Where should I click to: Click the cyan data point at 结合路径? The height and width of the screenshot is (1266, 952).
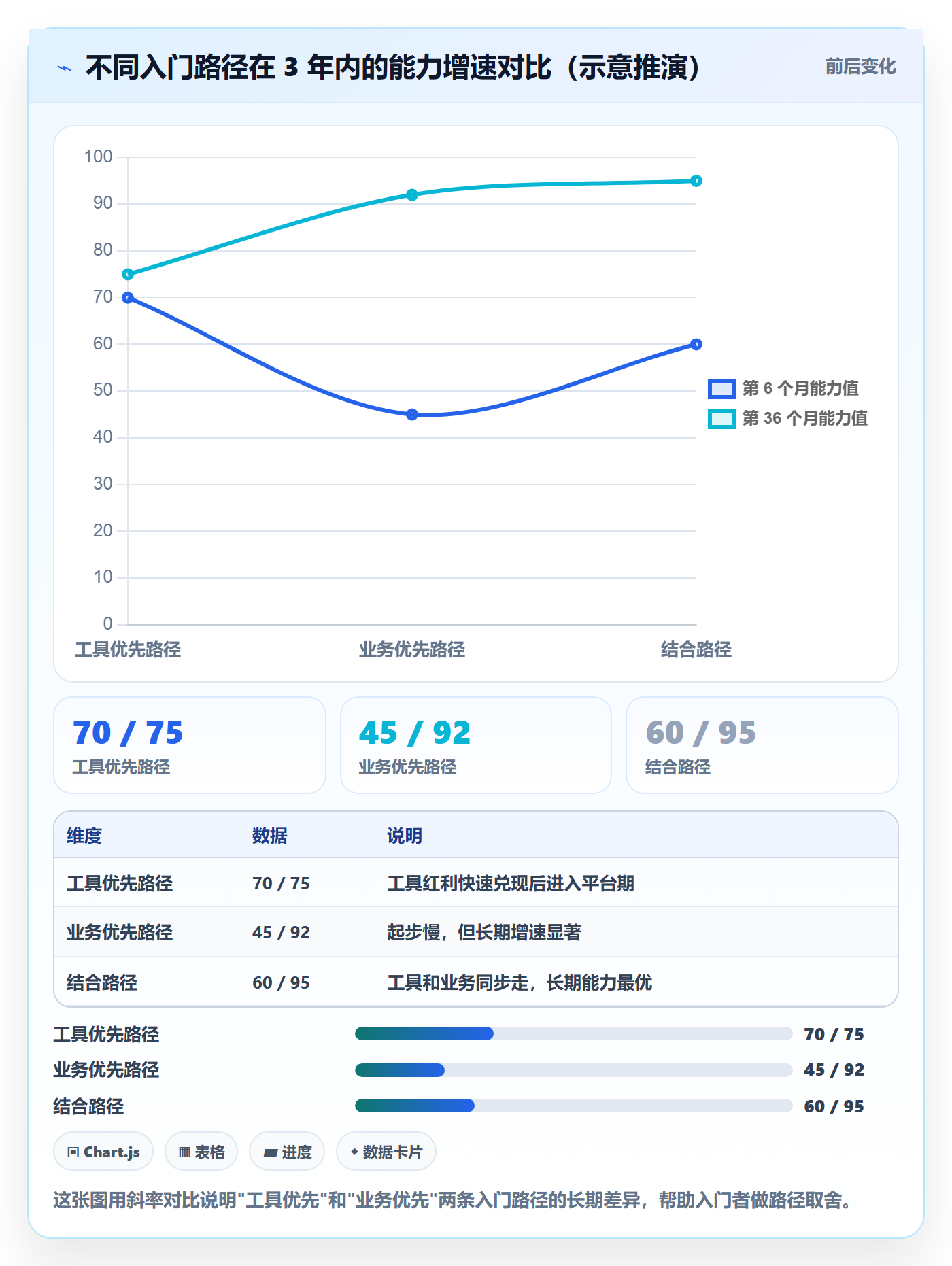click(696, 181)
